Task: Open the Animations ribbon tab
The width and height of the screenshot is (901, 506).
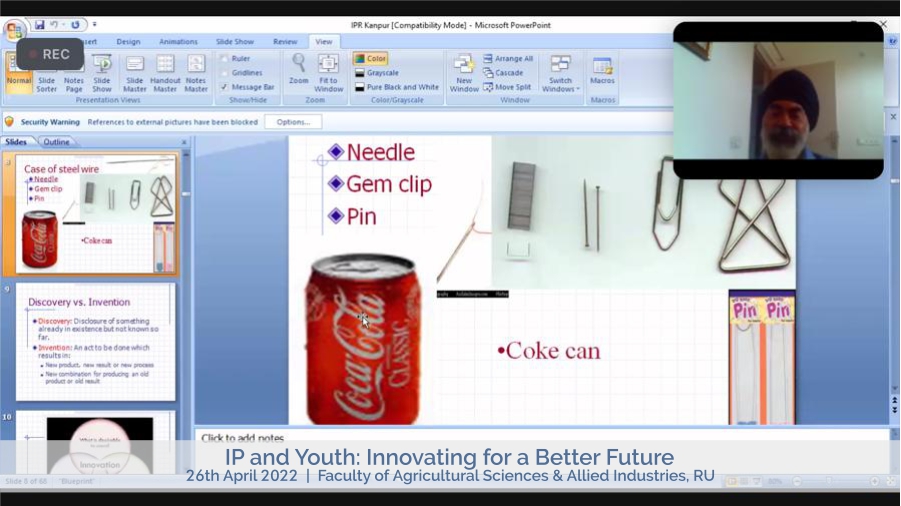Action: pos(178,42)
